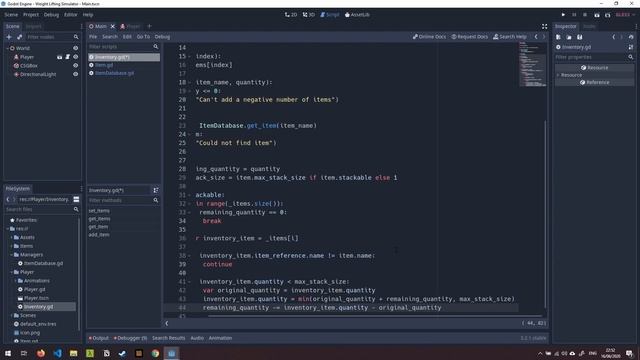The height and width of the screenshot is (360, 640).
Task: Load an existing resource in Inspector
Action: point(569,37)
